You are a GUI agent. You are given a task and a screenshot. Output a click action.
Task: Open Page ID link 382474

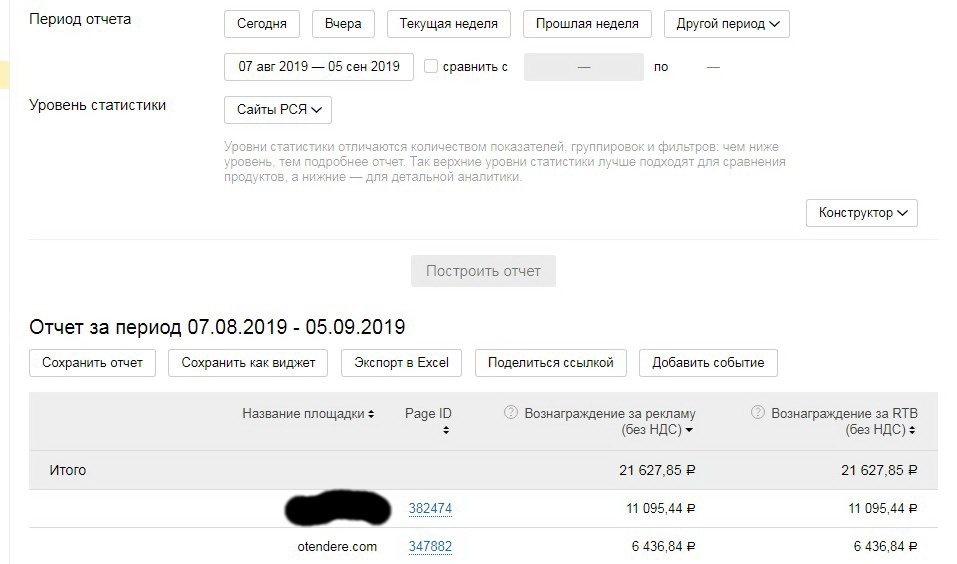click(430, 509)
